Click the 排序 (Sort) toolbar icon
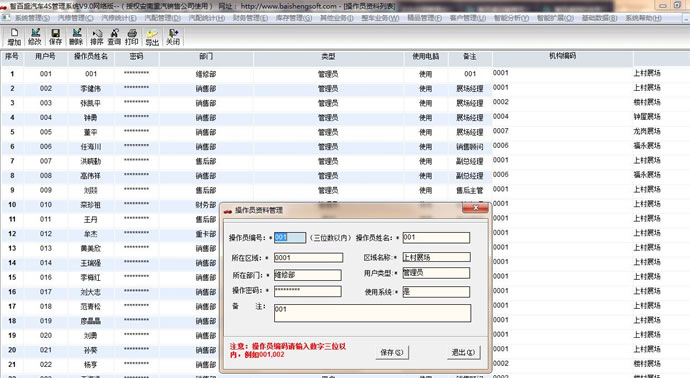 [96, 37]
